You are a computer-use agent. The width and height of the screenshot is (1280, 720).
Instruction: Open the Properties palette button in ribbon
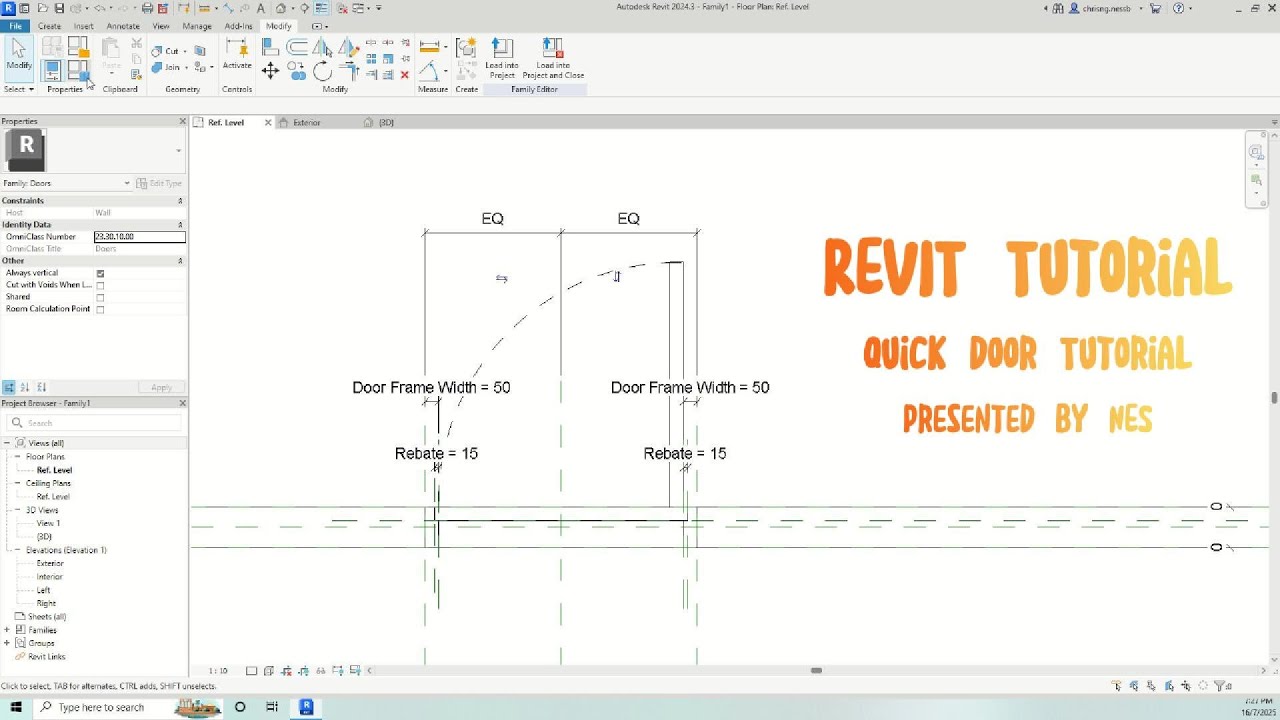52,70
